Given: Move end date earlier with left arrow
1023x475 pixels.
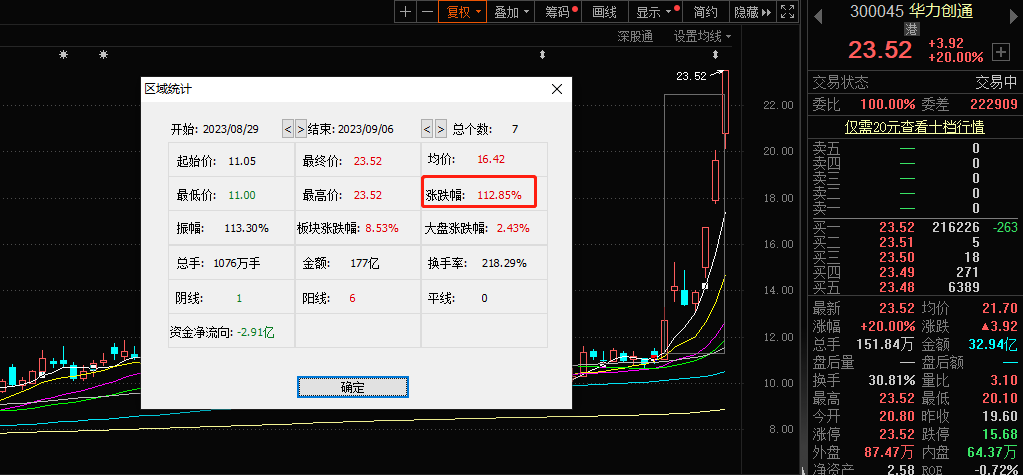Looking at the screenshot, I should click(x=427, y=129).
